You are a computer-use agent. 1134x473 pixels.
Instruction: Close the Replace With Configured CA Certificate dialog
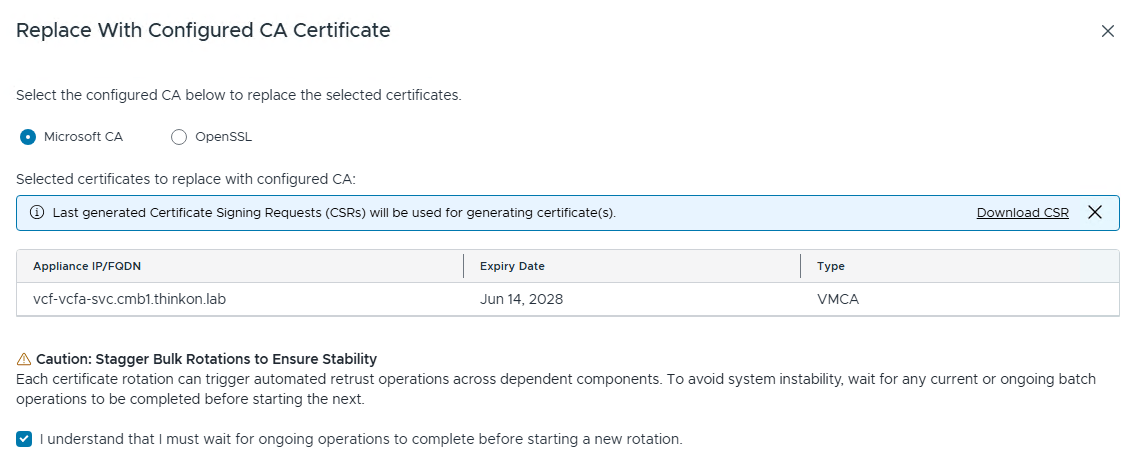pyautogui.click(x=1107, y=31)
